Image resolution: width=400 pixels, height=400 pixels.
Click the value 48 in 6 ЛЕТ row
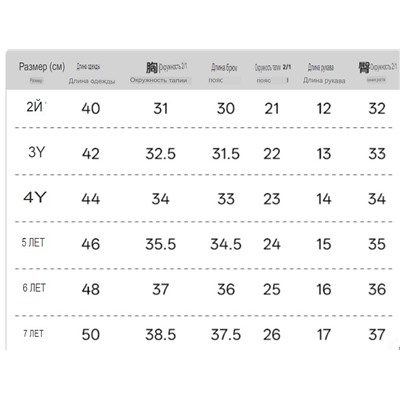[91, 289]
